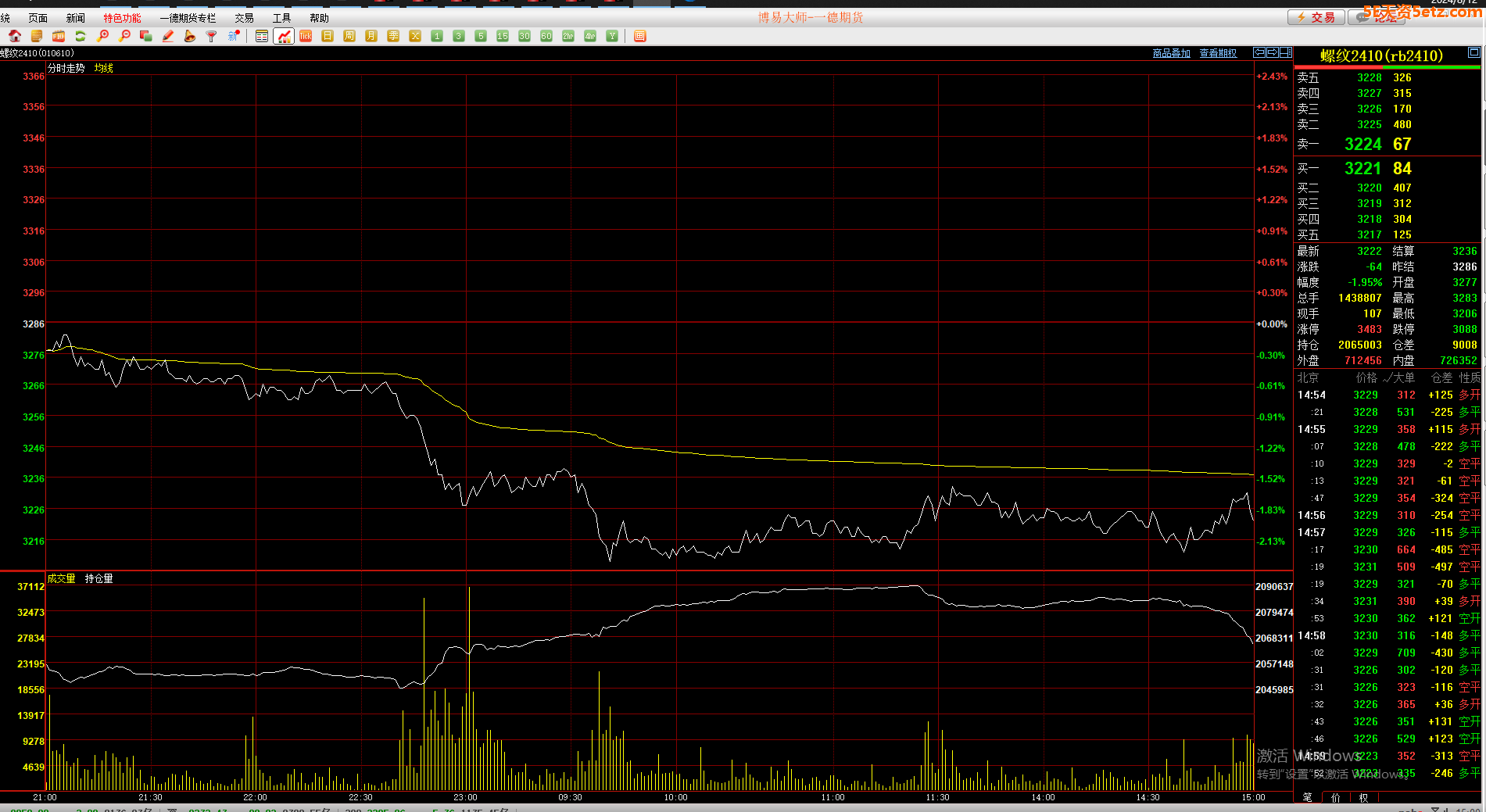Open the 商品叠加 link
The height and width of the screenshot is (812, 1486).
point(1171,53)
